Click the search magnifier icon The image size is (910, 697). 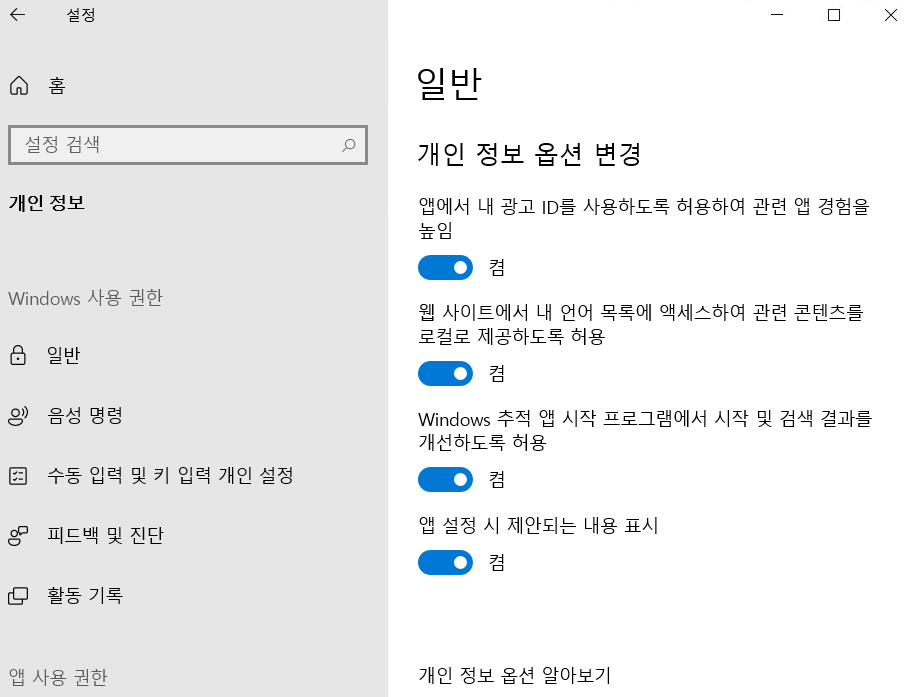[x=349, y=145]
